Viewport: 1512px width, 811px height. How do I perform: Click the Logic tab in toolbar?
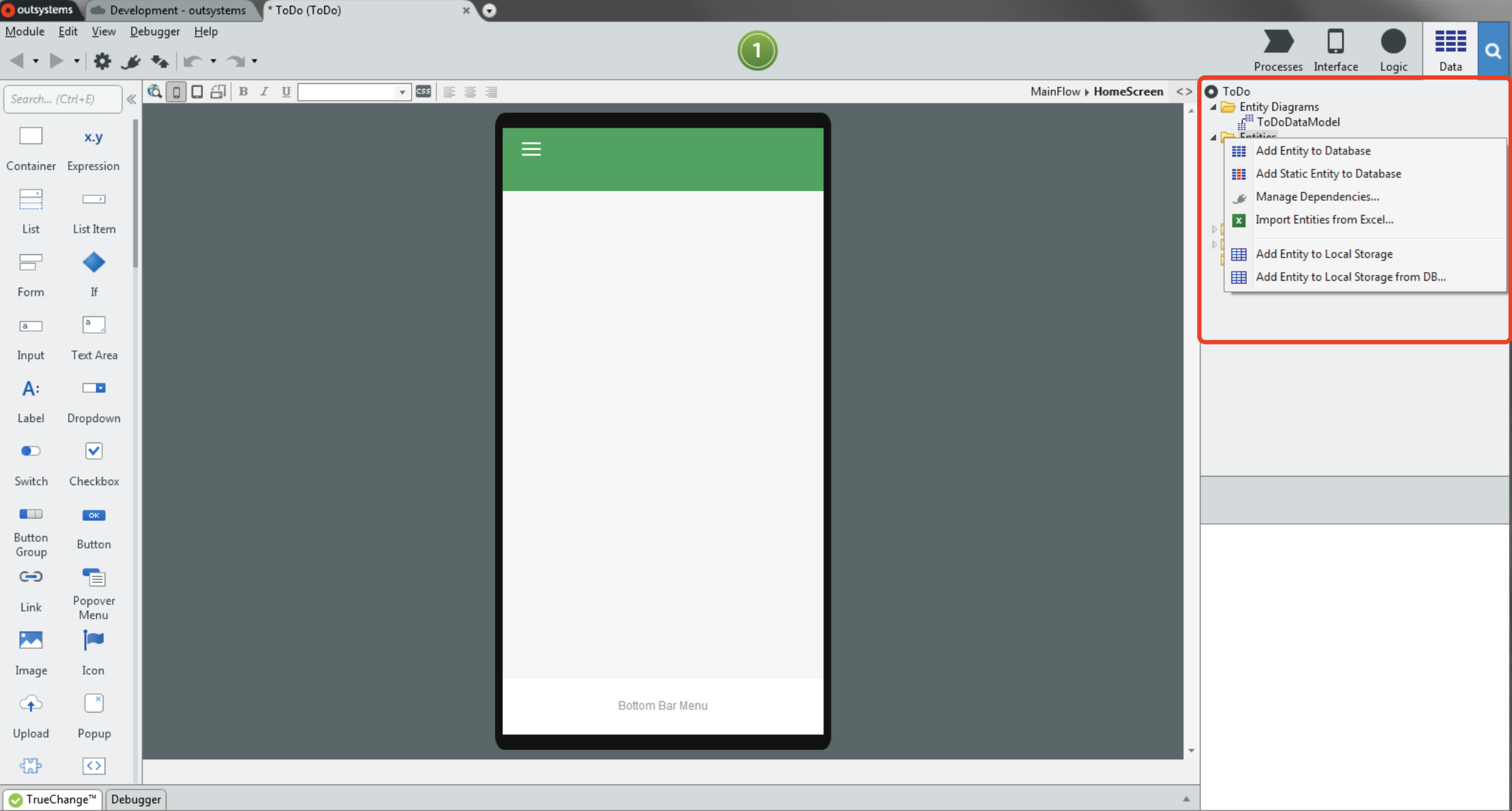coord(1393,51)
